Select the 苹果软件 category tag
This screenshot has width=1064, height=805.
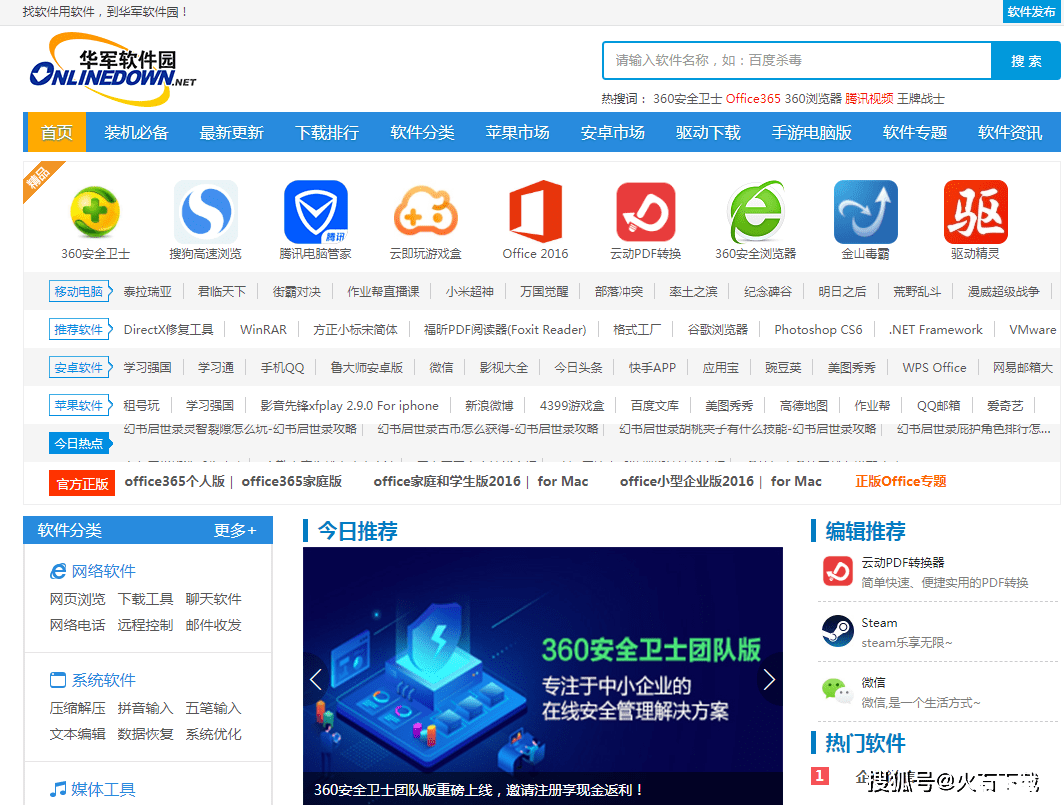79,405
